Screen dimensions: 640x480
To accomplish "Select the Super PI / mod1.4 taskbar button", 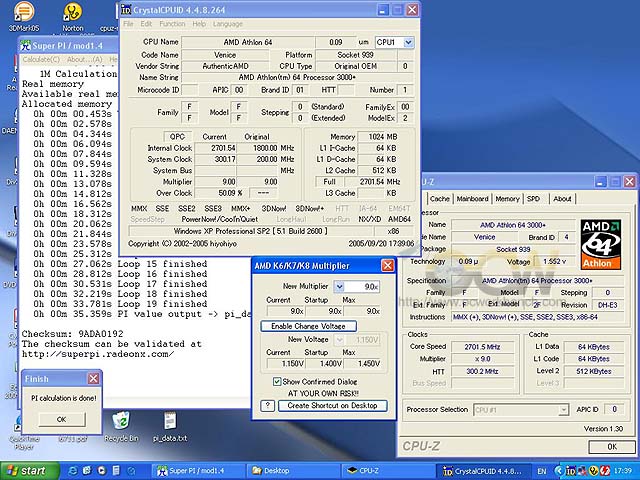I will (198, 471).
